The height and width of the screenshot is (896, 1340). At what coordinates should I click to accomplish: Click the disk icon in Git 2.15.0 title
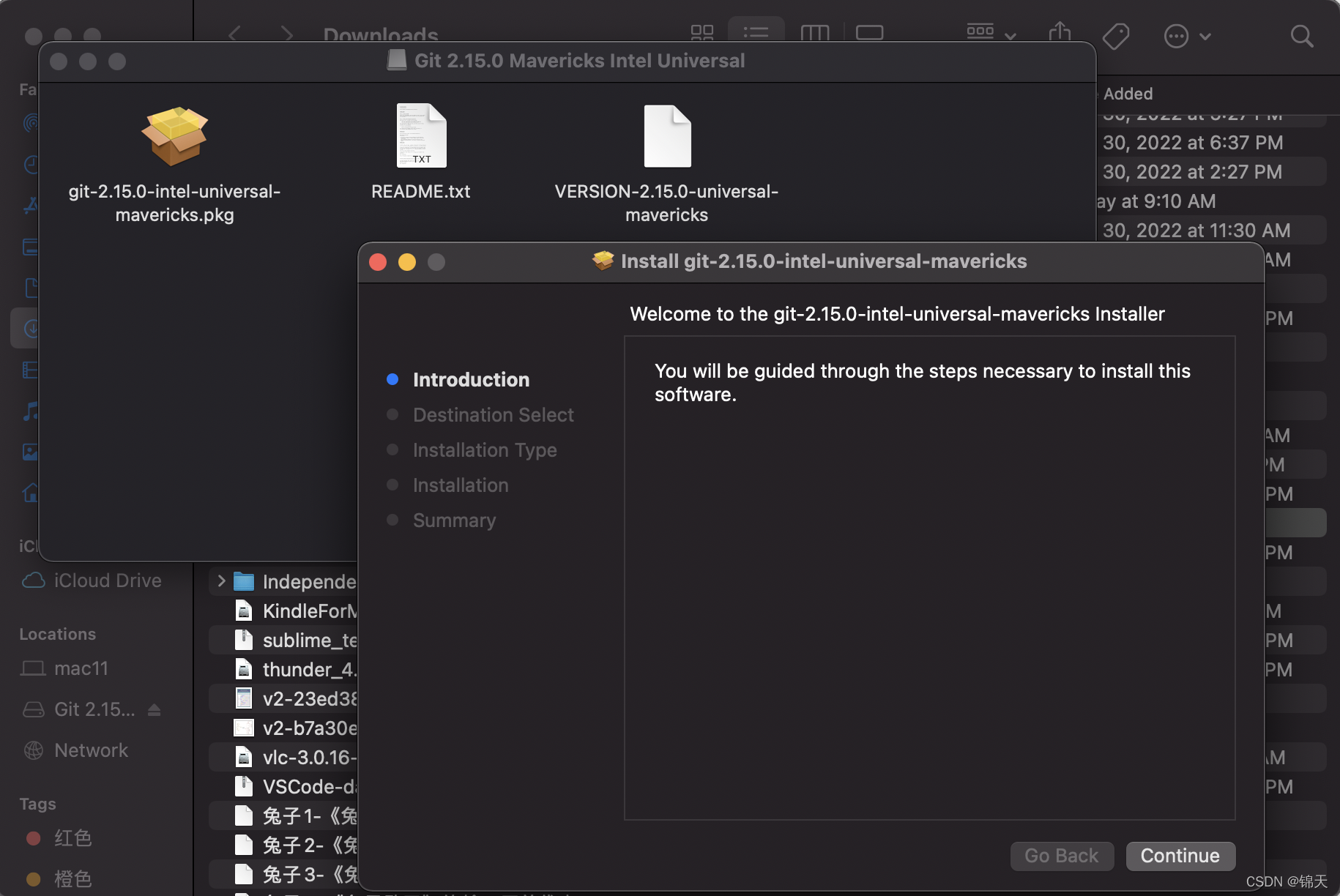point(397,60)
